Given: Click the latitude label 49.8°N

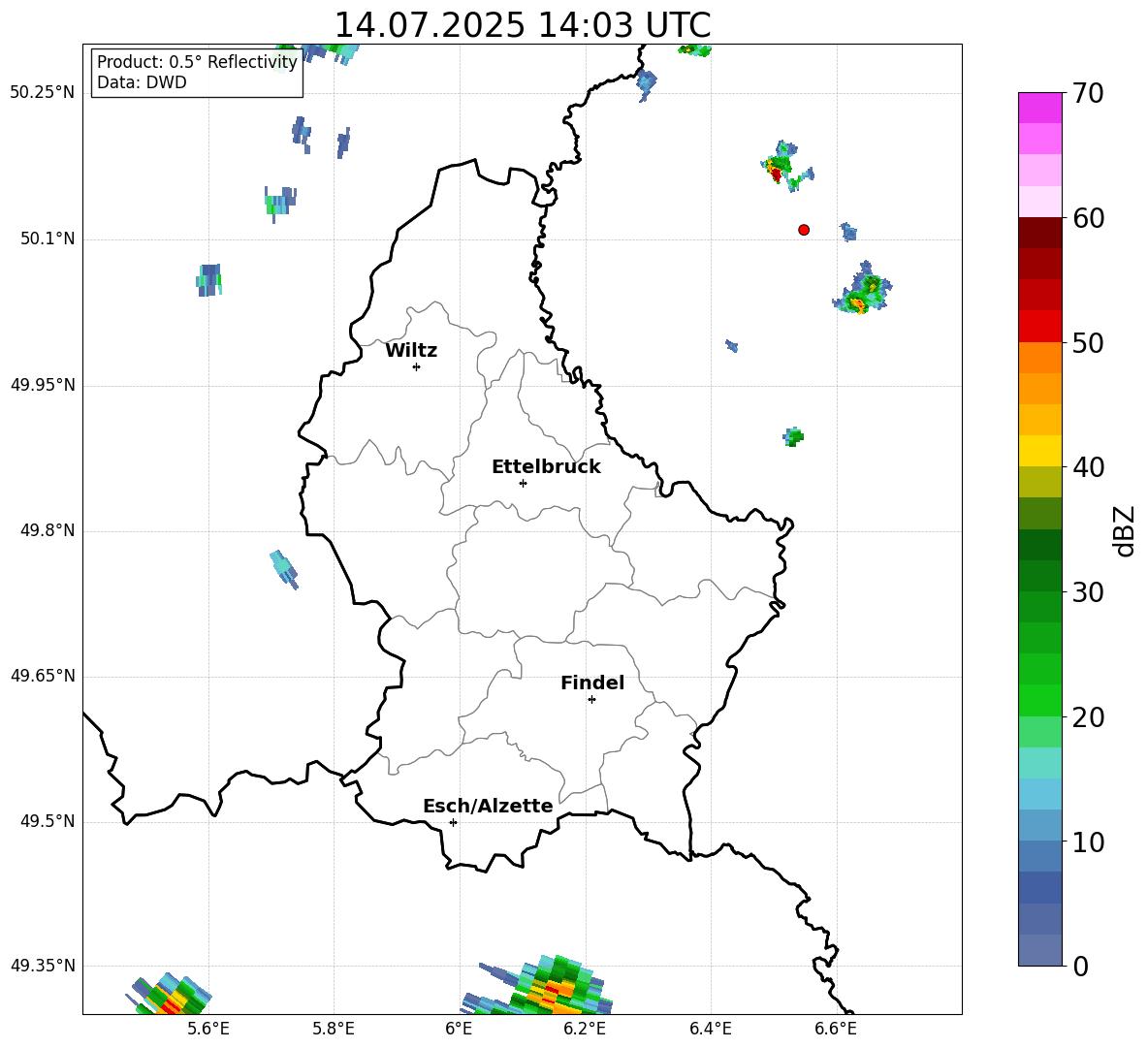Looking at the screenshot, I should [x=48, y=530].
